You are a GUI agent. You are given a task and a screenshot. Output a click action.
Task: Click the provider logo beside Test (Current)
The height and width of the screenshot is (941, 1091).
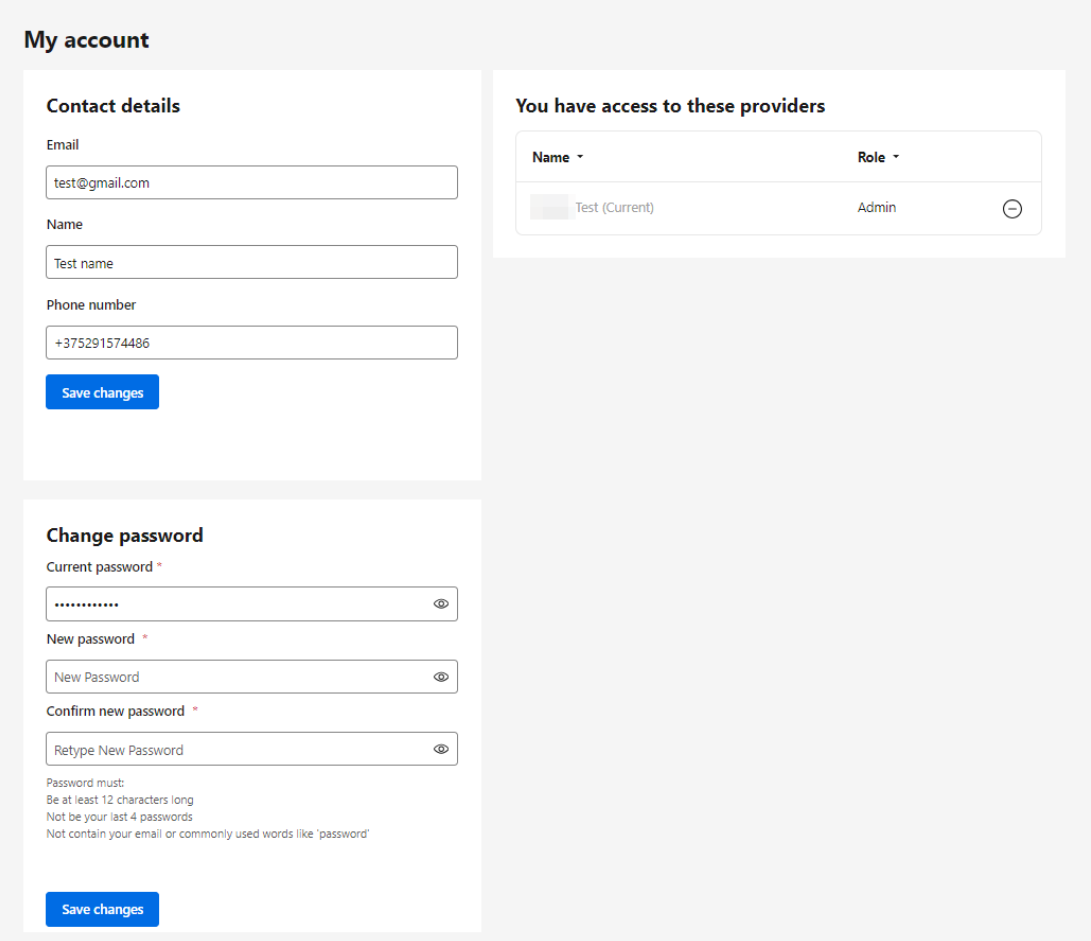(549, 208)
